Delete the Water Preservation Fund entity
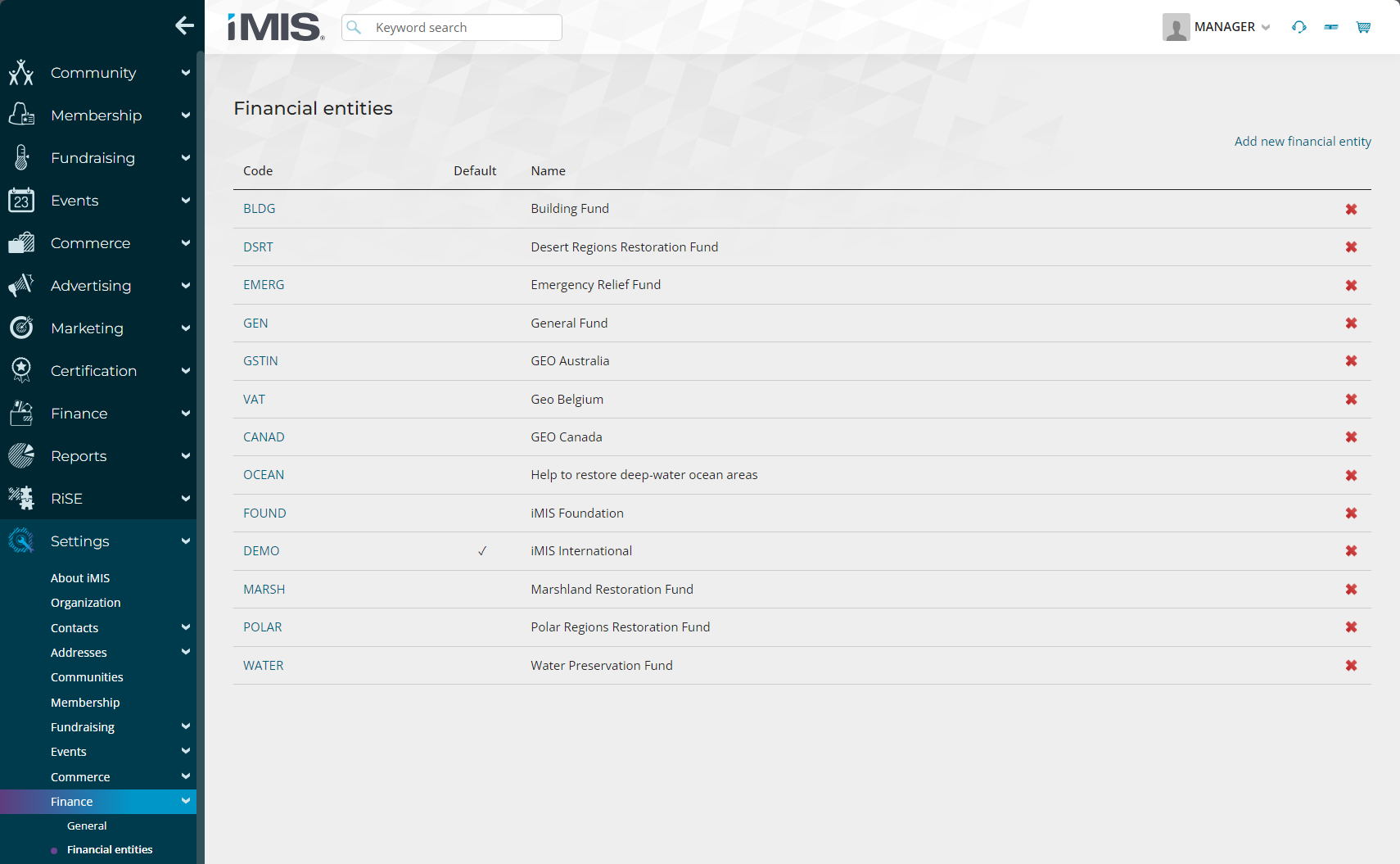 pos(1351,666)
